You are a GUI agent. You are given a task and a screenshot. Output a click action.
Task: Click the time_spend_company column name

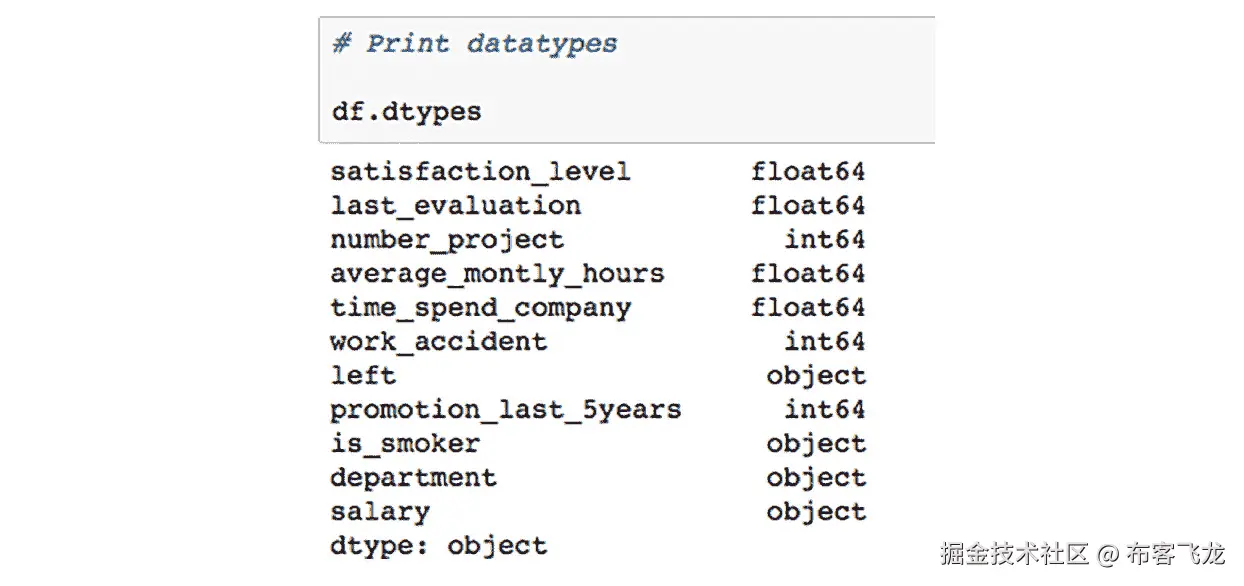[x=480, y=308]
